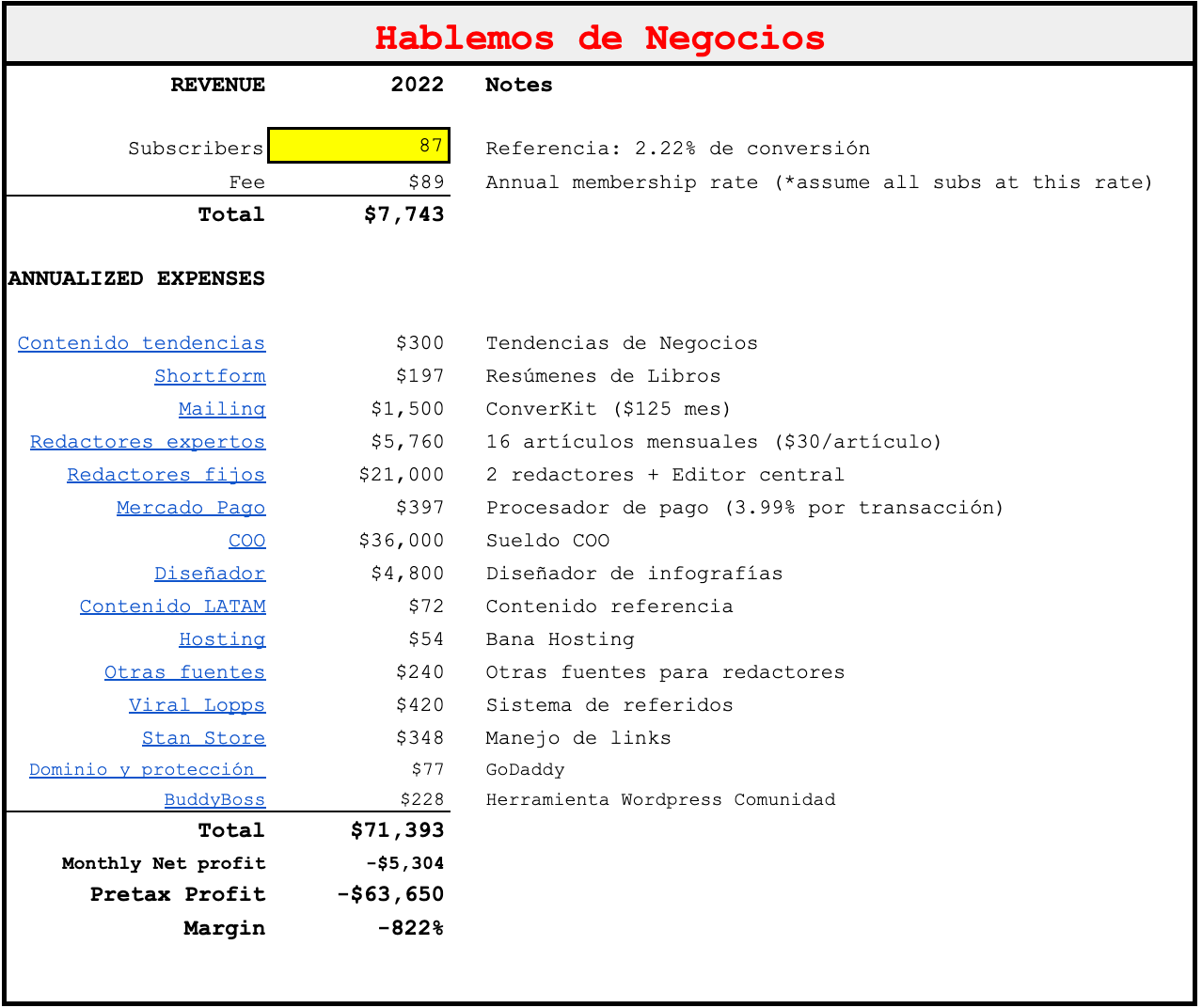Viewport: 1202px width, 1008px height.
Task: Select the $77 domain amount
Action: pyautogui.click(x=428, y=769)
